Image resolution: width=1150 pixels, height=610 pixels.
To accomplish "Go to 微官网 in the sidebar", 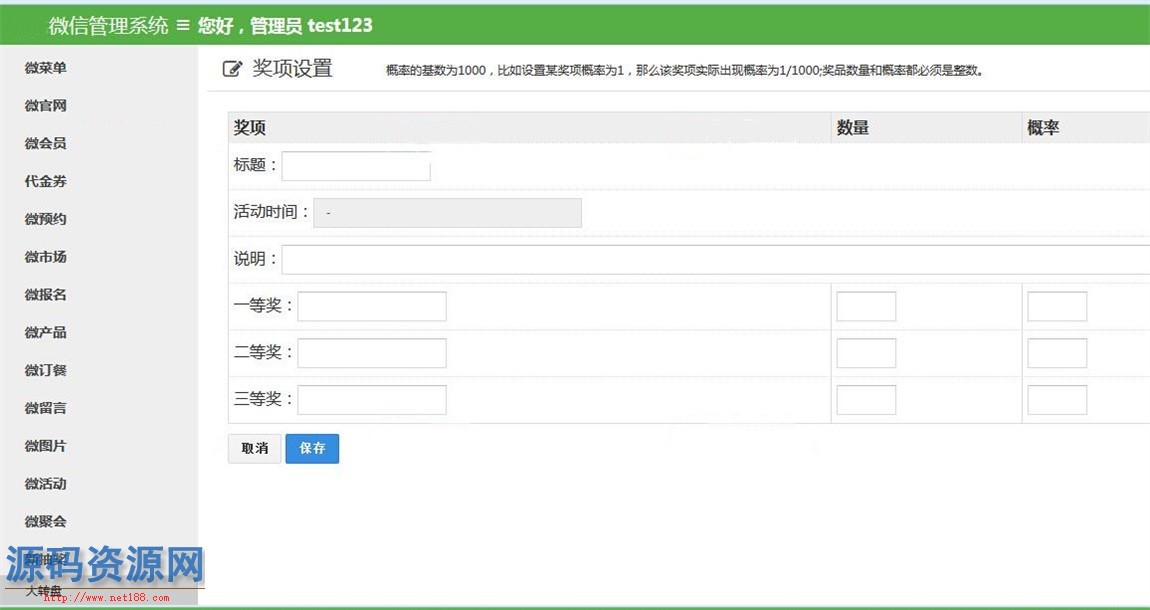I will (46, 106).
